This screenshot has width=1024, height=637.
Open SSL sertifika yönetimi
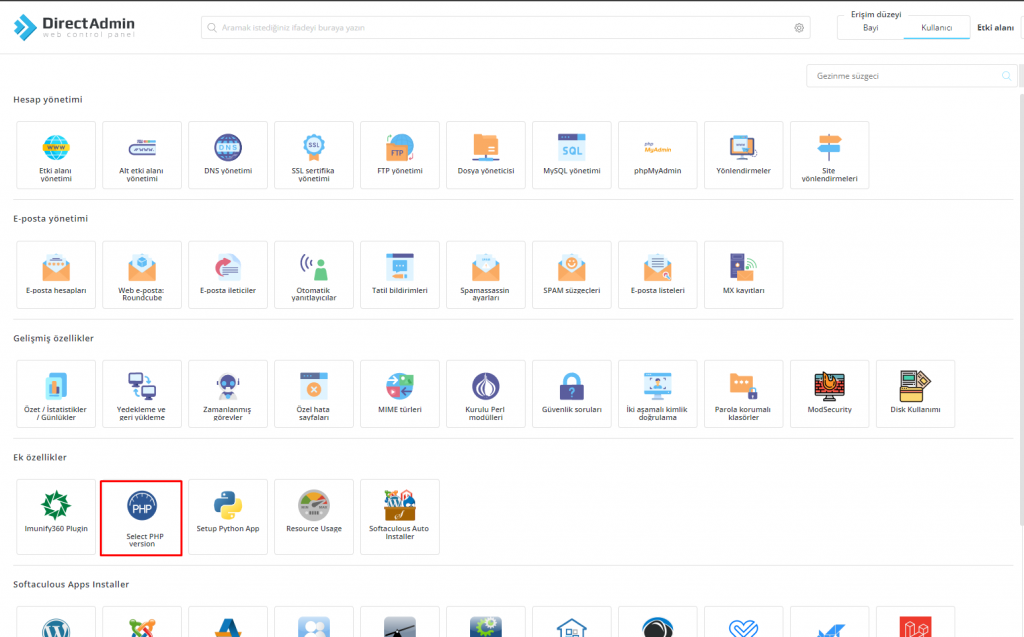(x=314, y=154)
